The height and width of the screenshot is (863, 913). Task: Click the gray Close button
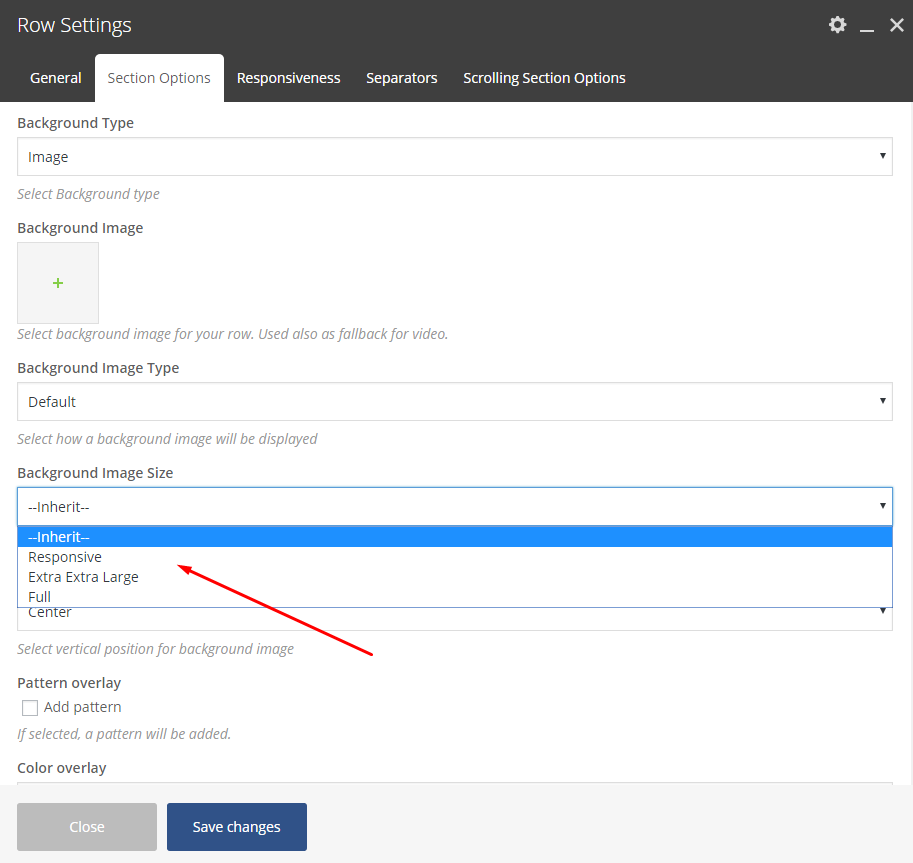tap(87, 827)
